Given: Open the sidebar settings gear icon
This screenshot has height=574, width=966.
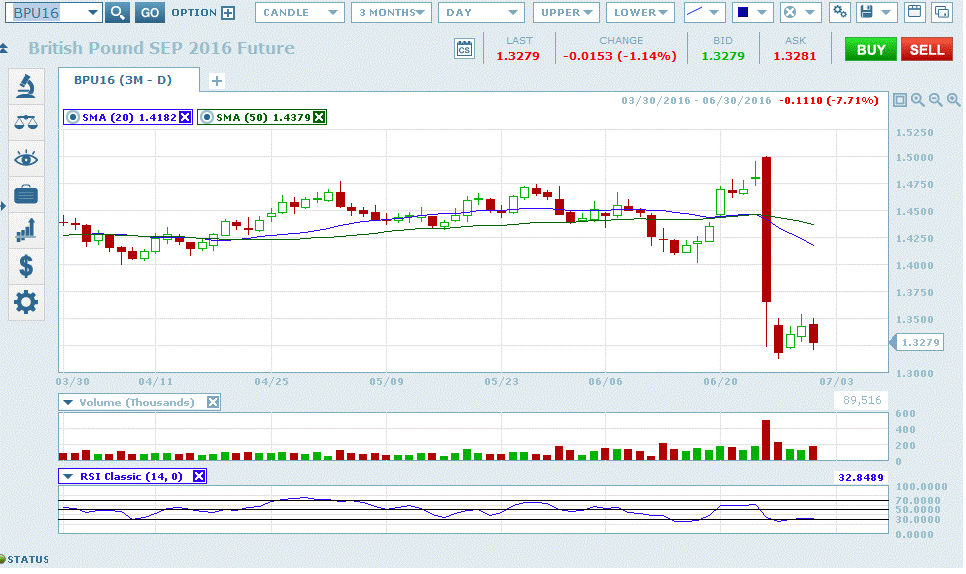Looking at the screenshot, I should (x=26, y=302).
